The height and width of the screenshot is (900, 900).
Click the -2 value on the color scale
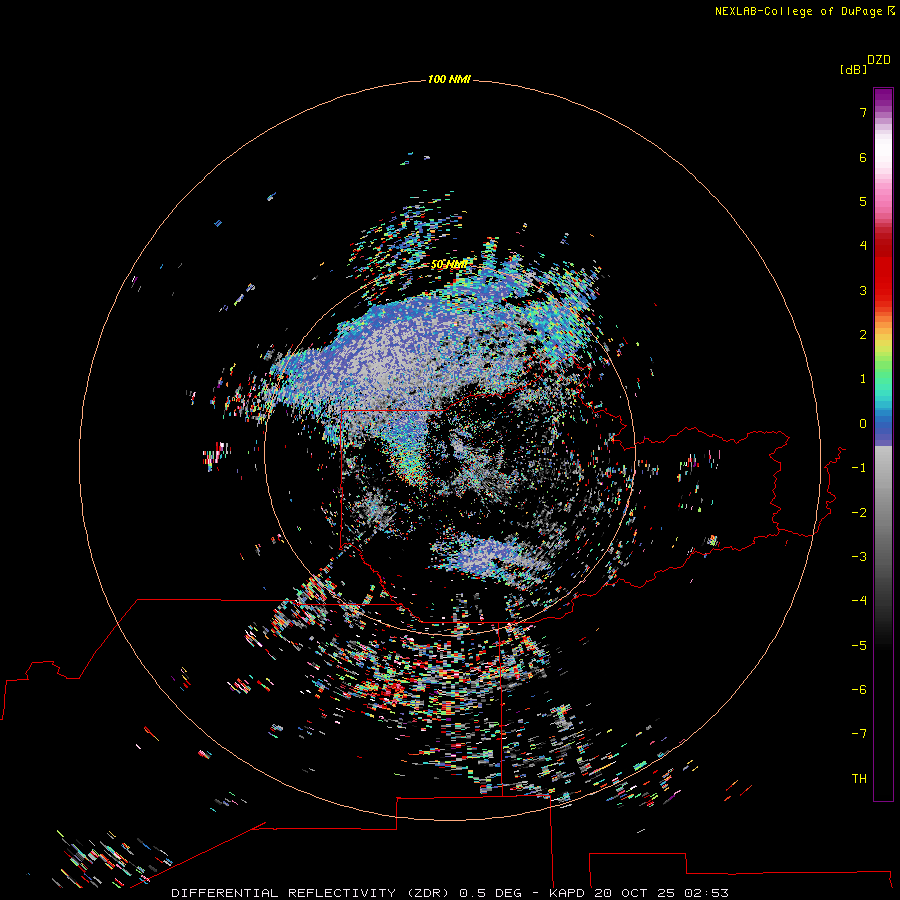(859, 513)
